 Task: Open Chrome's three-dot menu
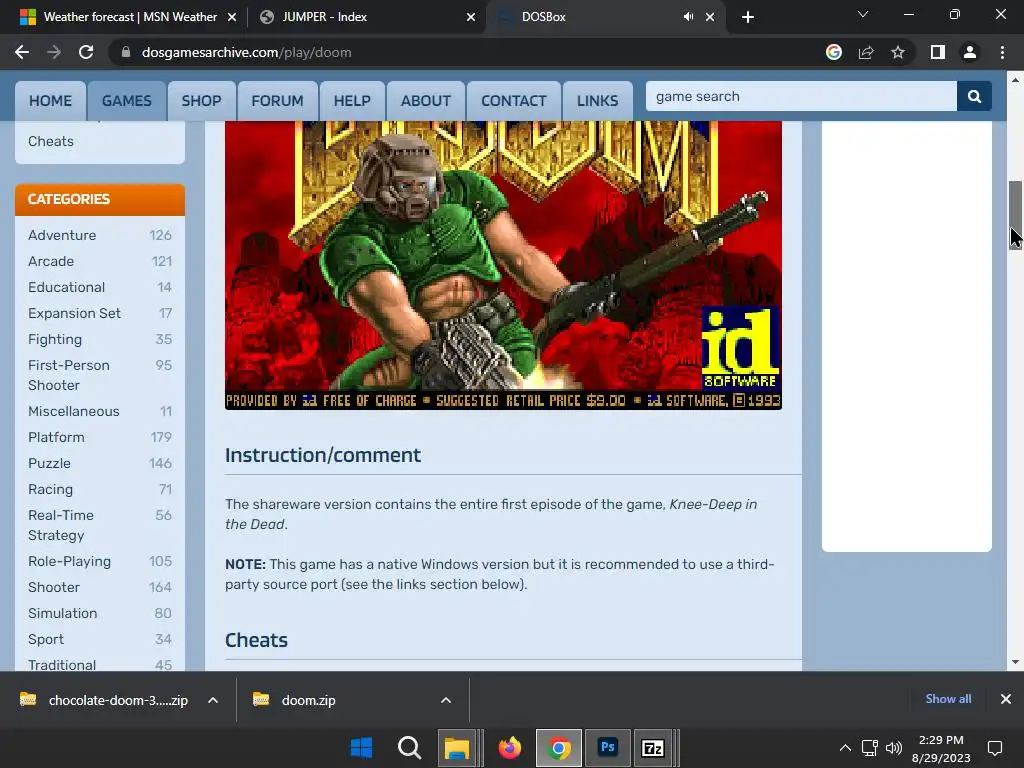tap(1002, 52)
